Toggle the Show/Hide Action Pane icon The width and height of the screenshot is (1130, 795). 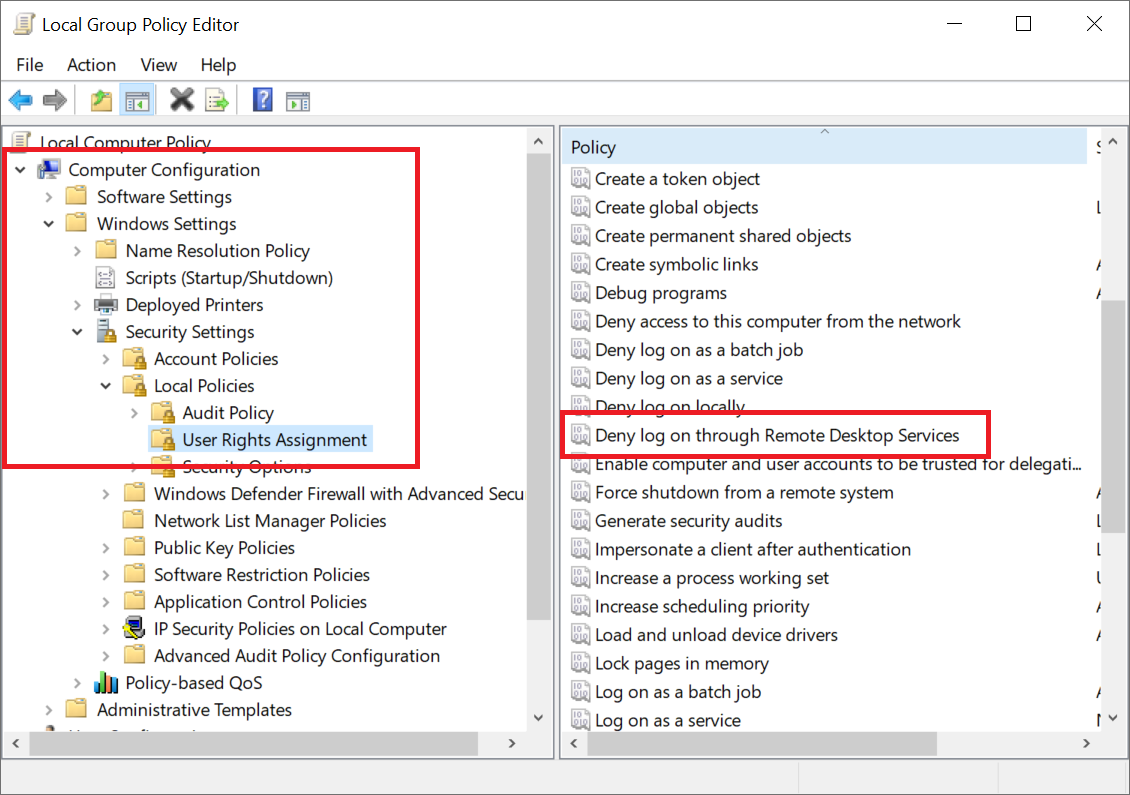click(298, 101)
